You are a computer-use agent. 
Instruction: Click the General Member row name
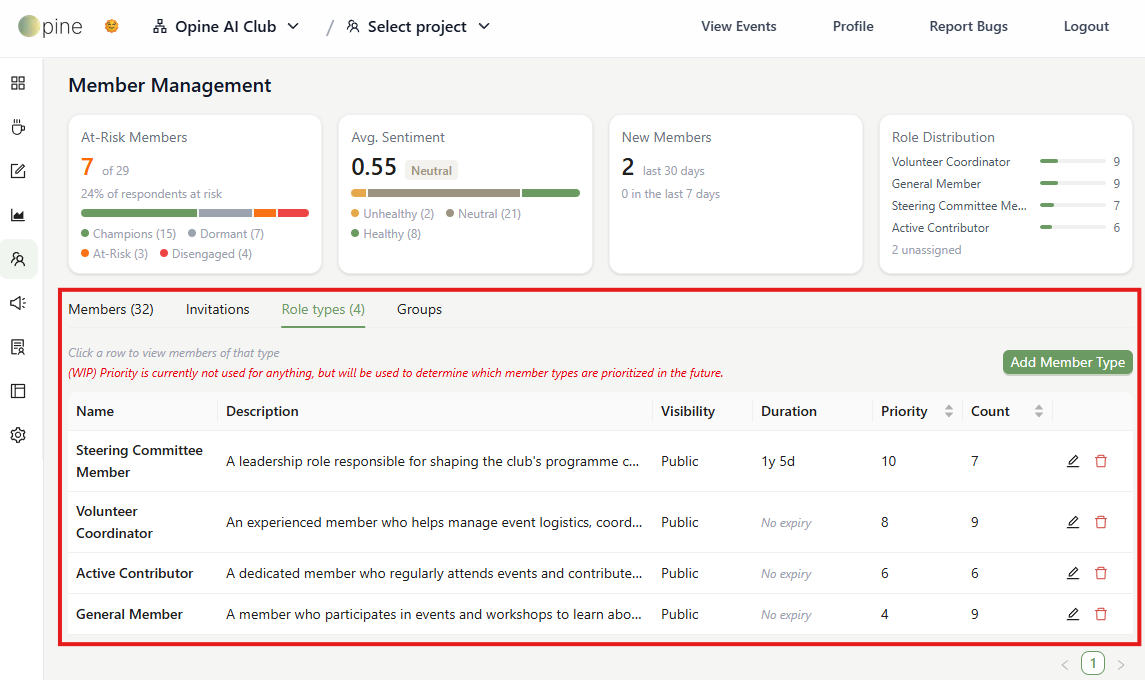coord(129,614)
